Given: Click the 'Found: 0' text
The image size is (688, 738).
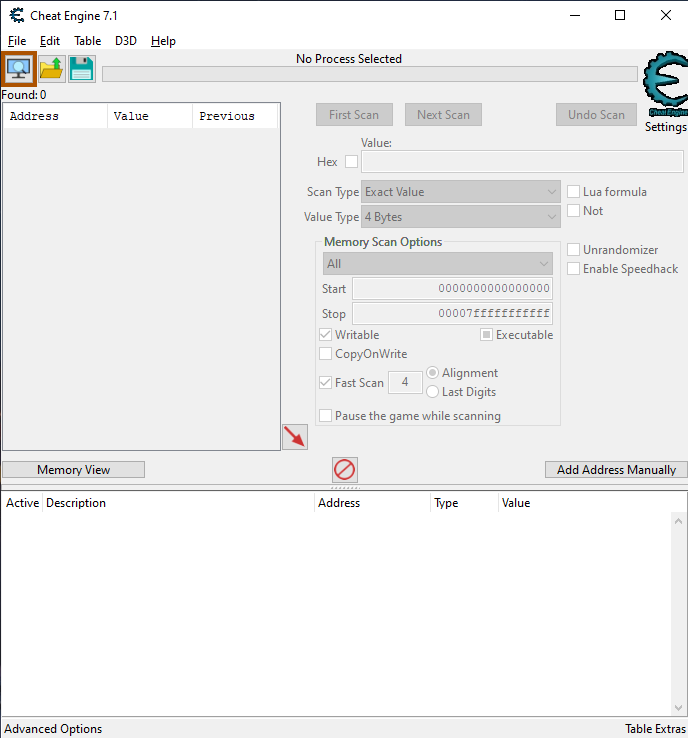Looking at the screenshot, I should tap(24, 95).
